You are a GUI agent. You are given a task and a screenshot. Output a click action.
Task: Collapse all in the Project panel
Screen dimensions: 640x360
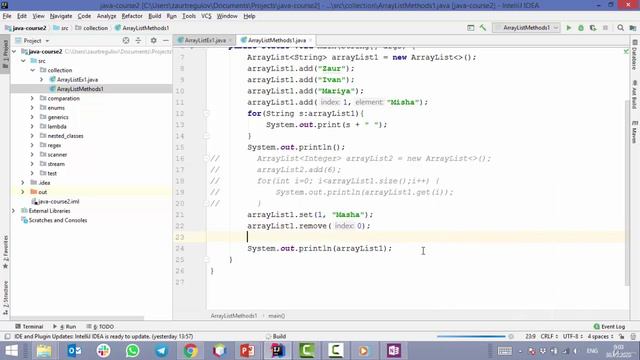pos(138,40)
